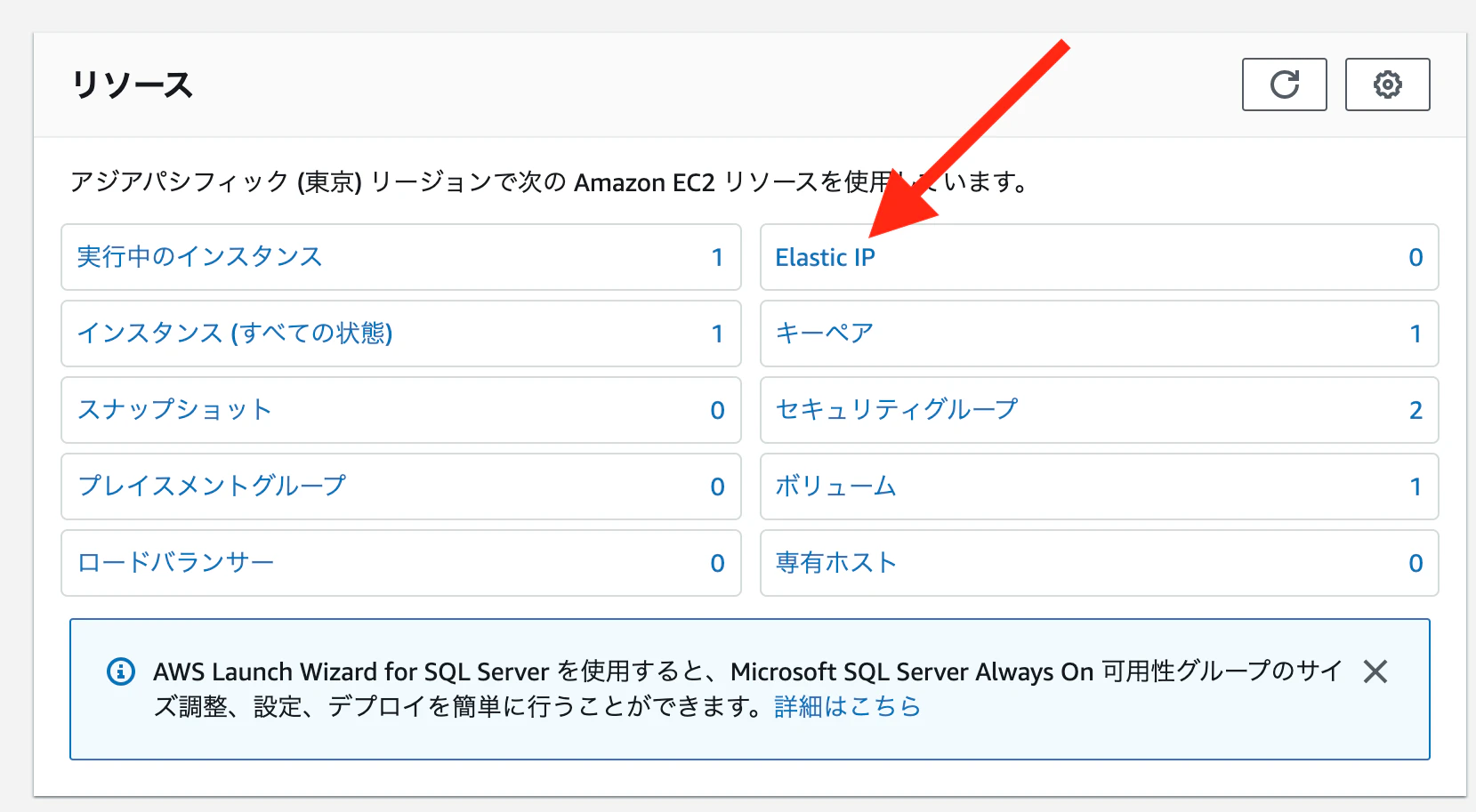This screenshot has height=812, width=1476.
Task: Open ボリューム resource link
Action: (x=835, y=486)
